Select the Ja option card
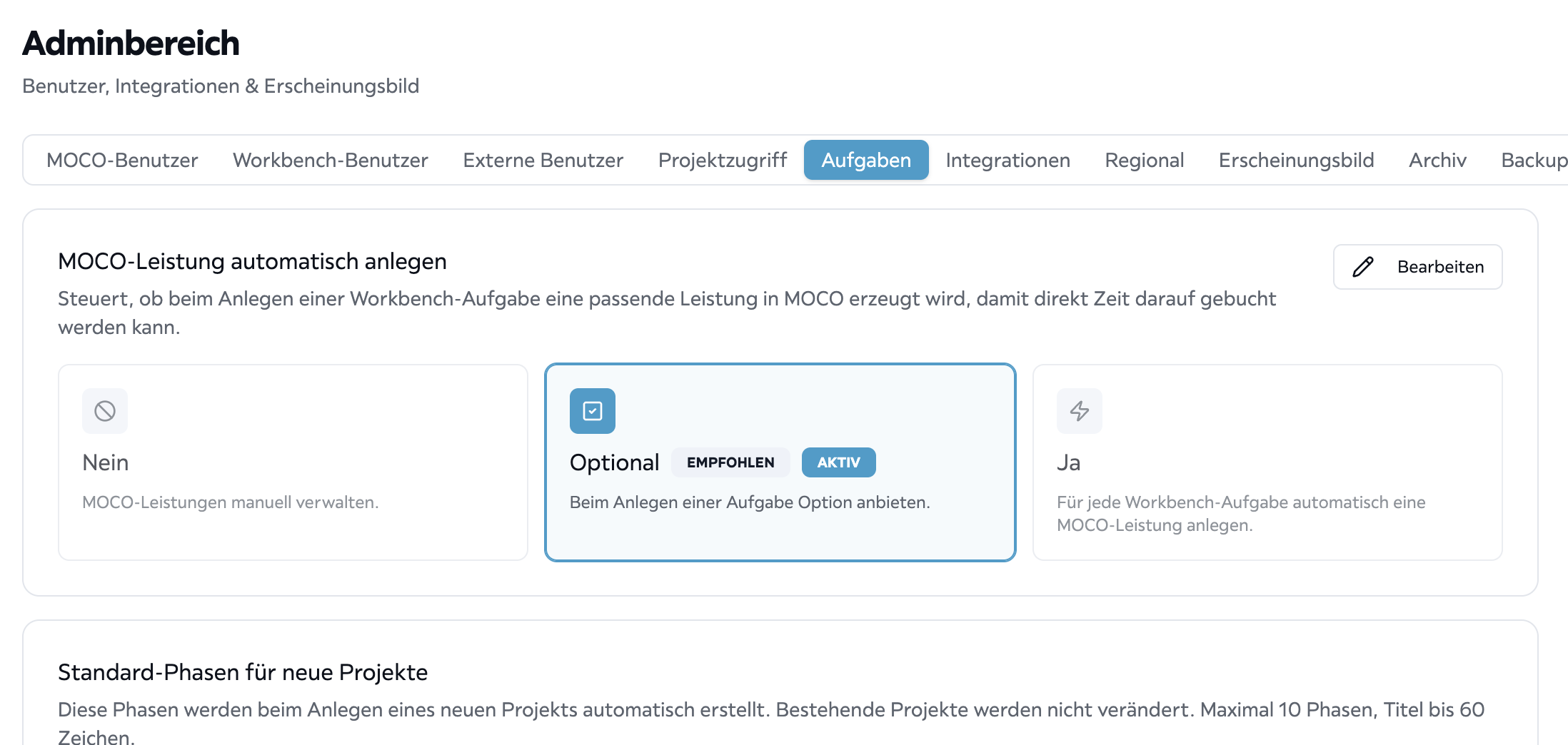Image resolution: width=1568 pixels, height=745 pixels. point(1267,462)
